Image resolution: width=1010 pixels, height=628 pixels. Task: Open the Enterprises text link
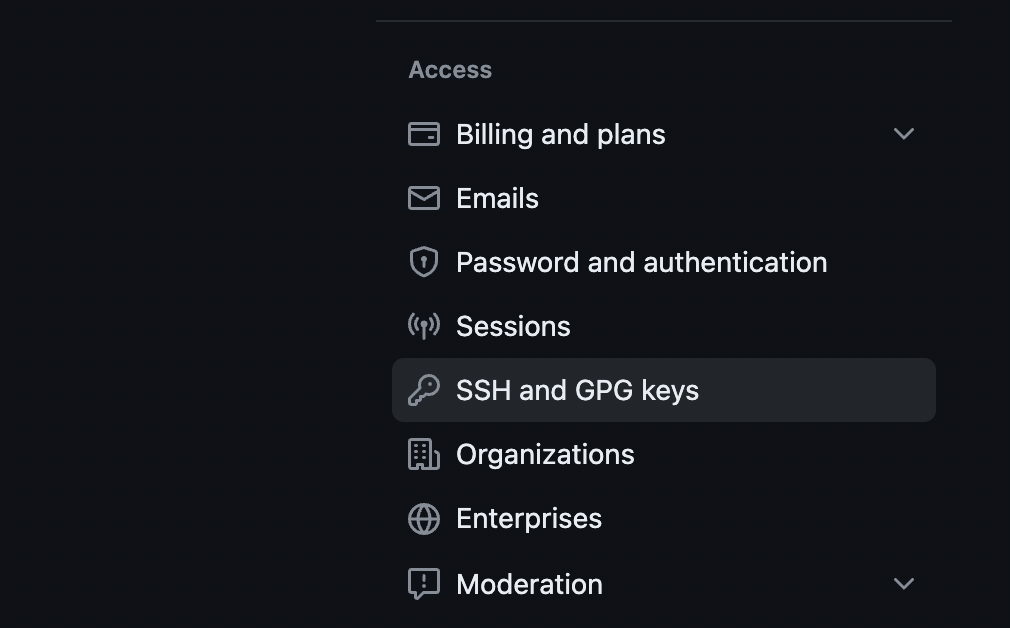coord(529,519)
